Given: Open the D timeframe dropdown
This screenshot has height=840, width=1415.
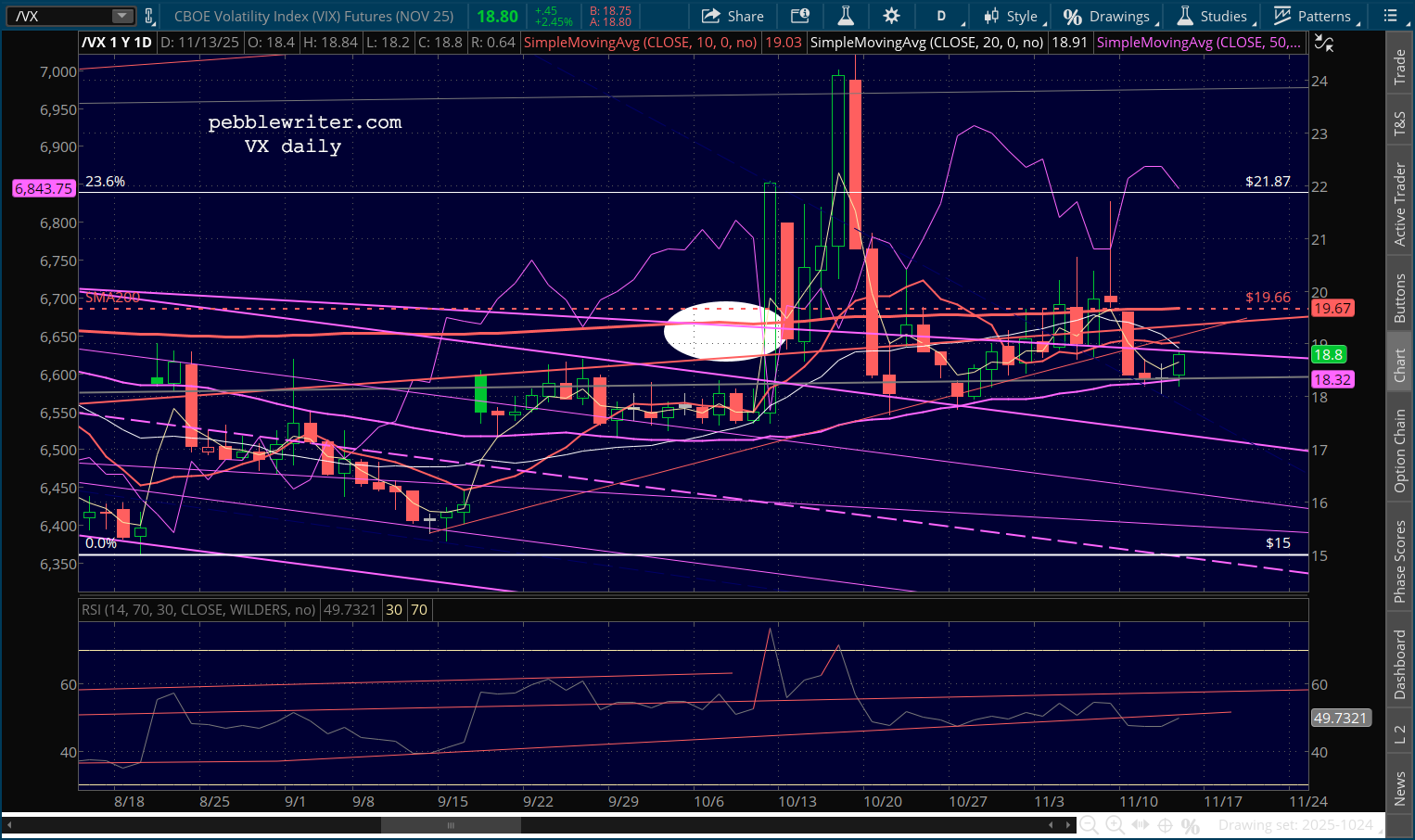Looking at the screenshot, I should click(x=945, y=16).
